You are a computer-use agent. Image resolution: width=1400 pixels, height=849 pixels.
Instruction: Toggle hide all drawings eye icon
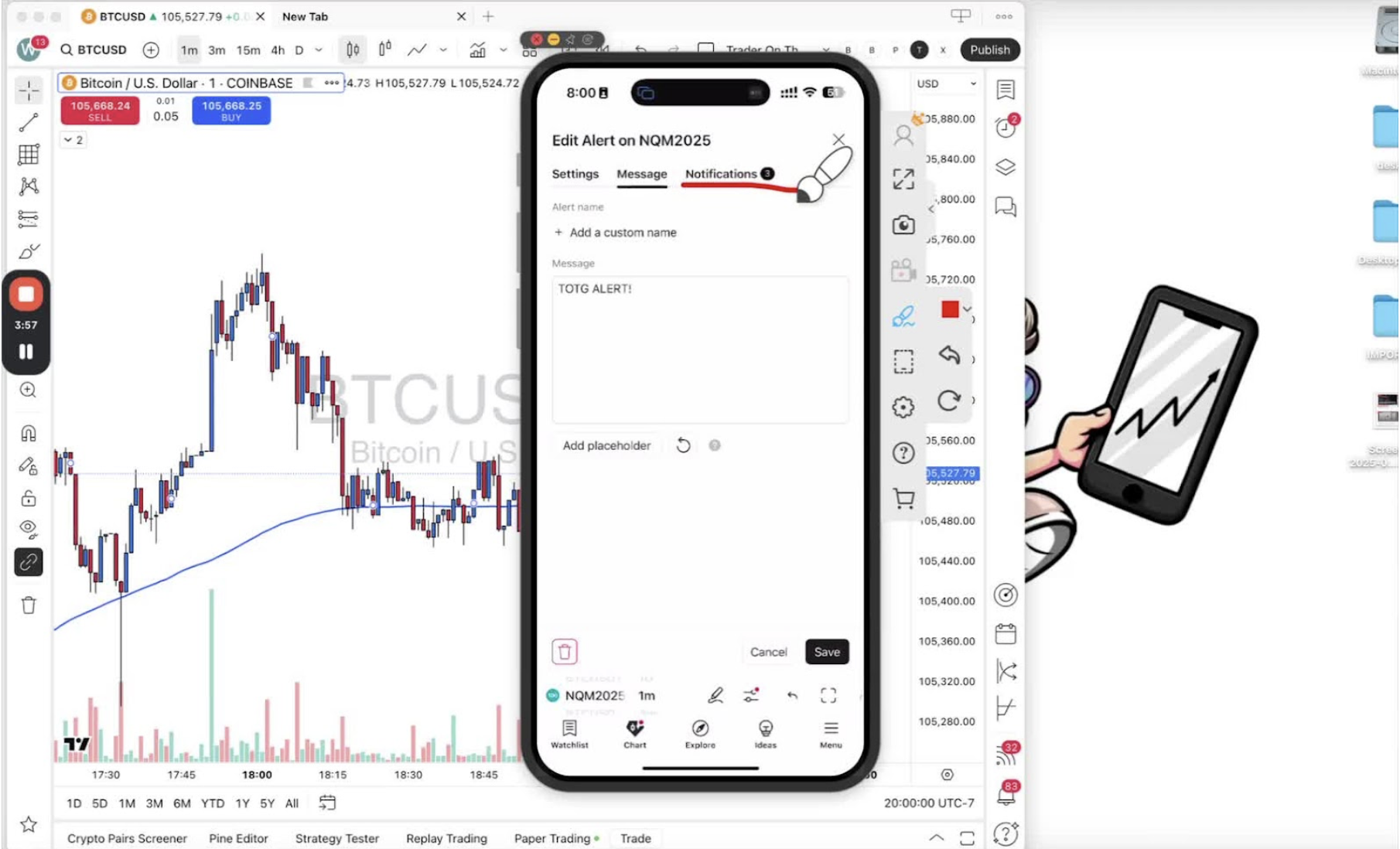click(29, 530)
